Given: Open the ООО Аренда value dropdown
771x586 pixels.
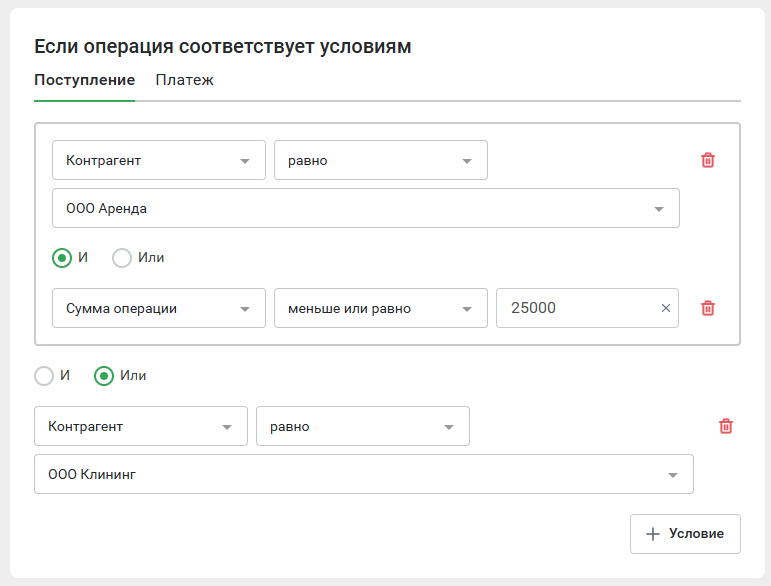Looking at the screenshot, I should pos(365,209).
